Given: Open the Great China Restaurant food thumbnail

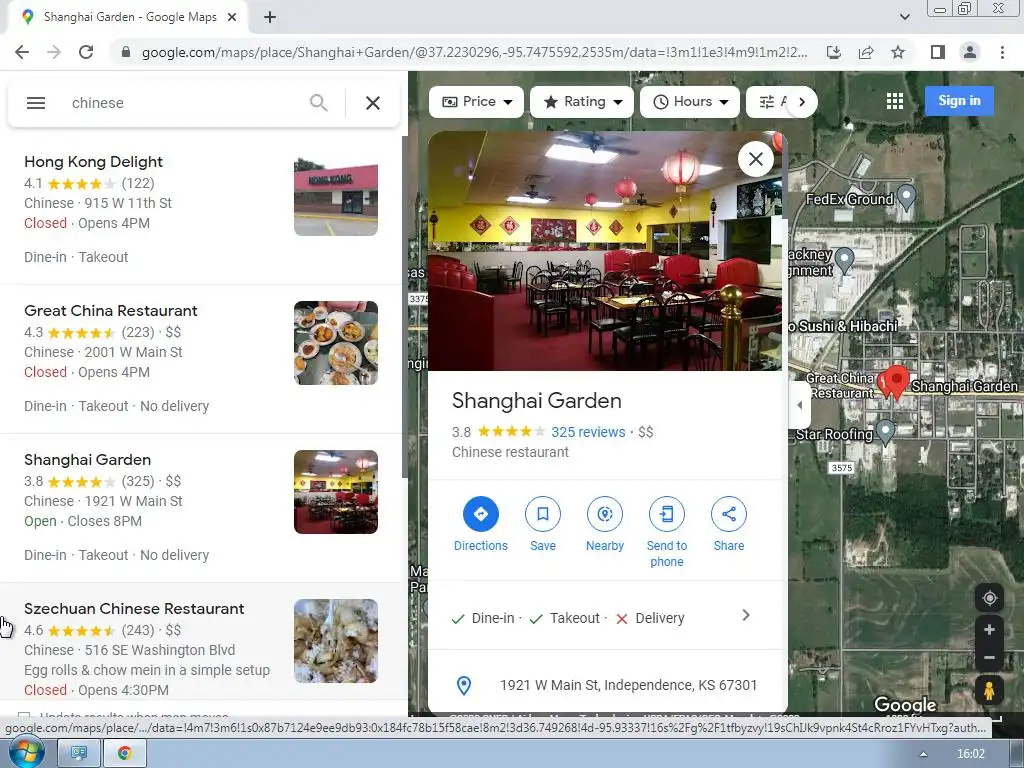Looking at the screenshot, I should coord(336,343).
